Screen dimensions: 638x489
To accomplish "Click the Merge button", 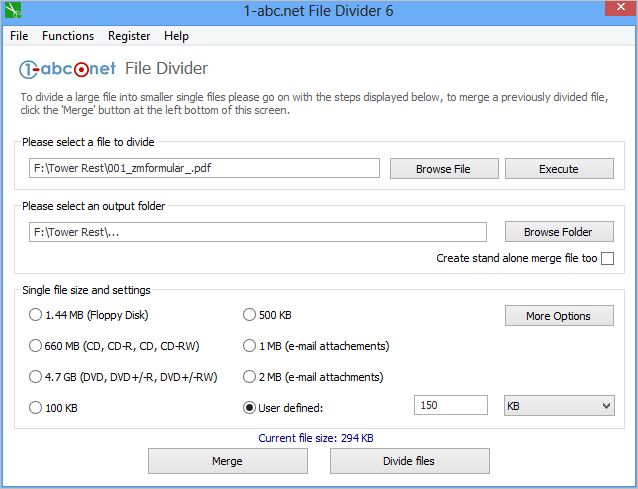I will (227, 461).
